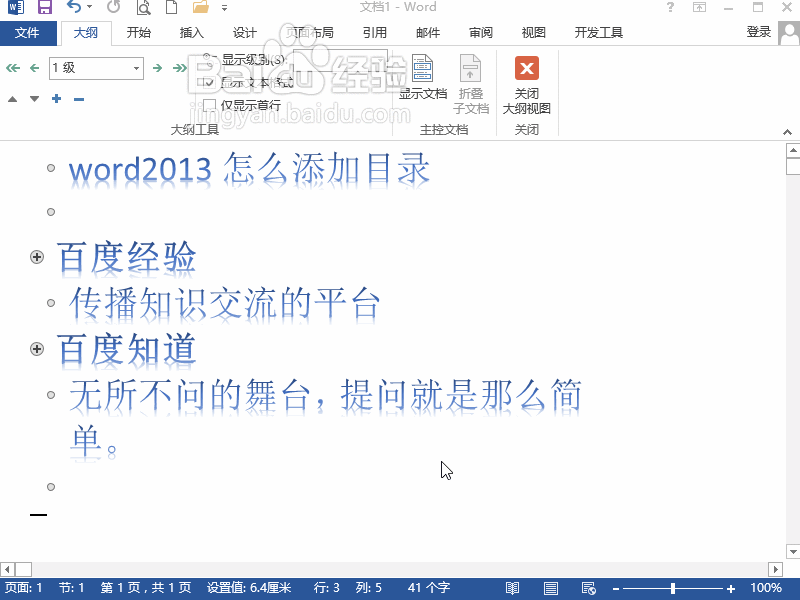Image resolution: width=800 pixels, height=600 pixels.
Task: Click the zoom slider handle
Action: (x=673, y=588)
